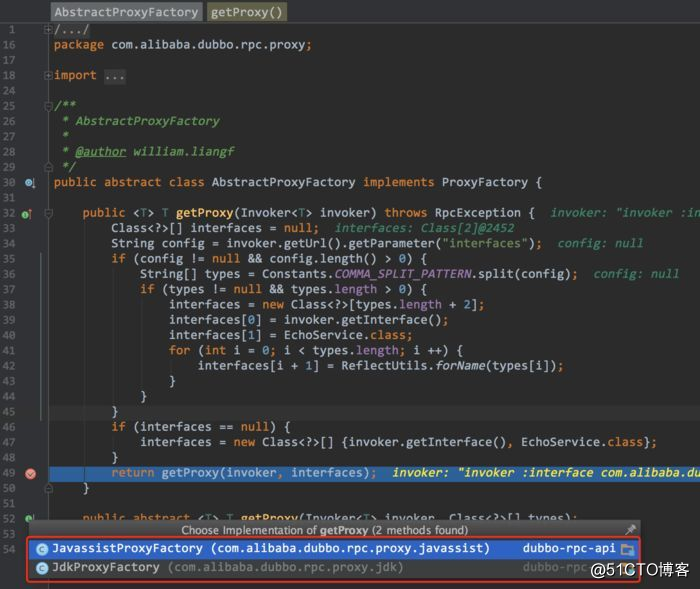Click the dubbo-rpc-api module folder icon

(627, 549)
